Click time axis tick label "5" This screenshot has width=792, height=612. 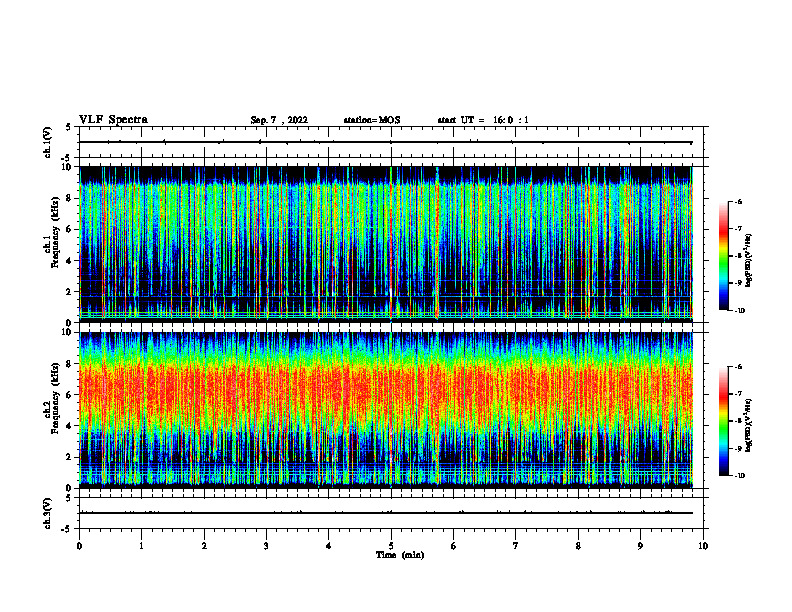391,546
